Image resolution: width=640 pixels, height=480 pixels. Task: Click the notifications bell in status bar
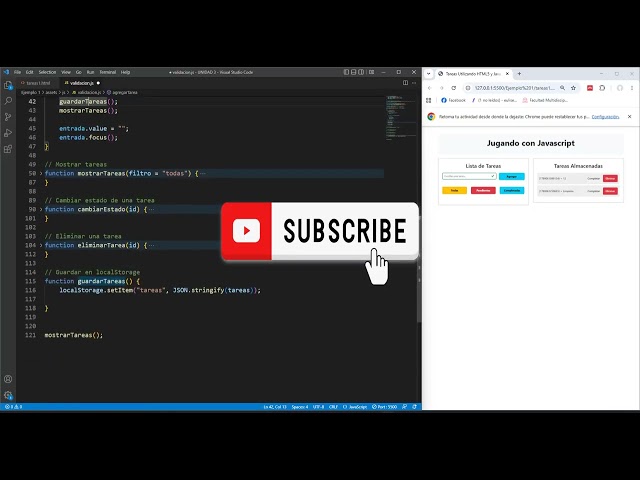[415, 407]
